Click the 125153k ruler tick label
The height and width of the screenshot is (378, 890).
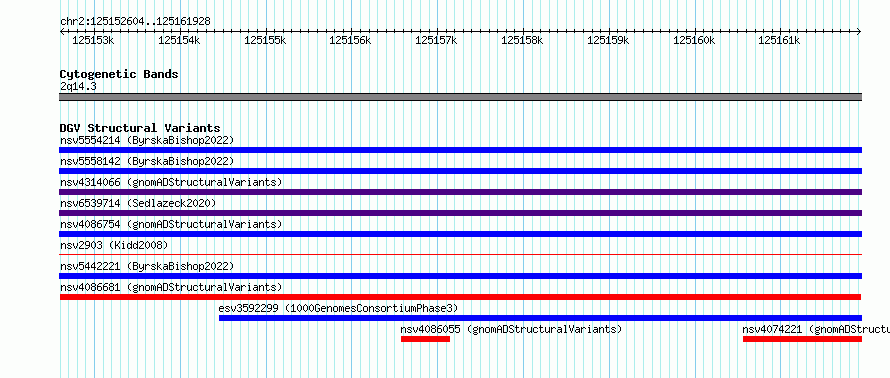[94, 40]
